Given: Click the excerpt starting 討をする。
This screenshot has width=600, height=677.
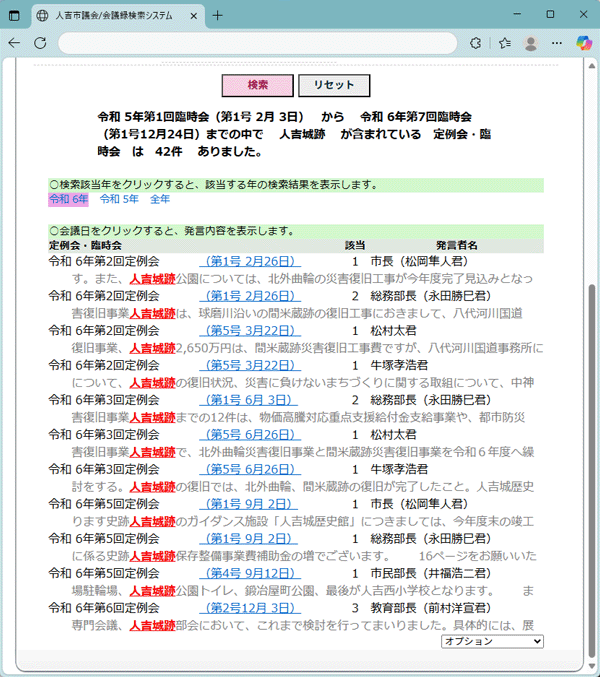Looking at the screenshot, I should [x=303, y=487].
